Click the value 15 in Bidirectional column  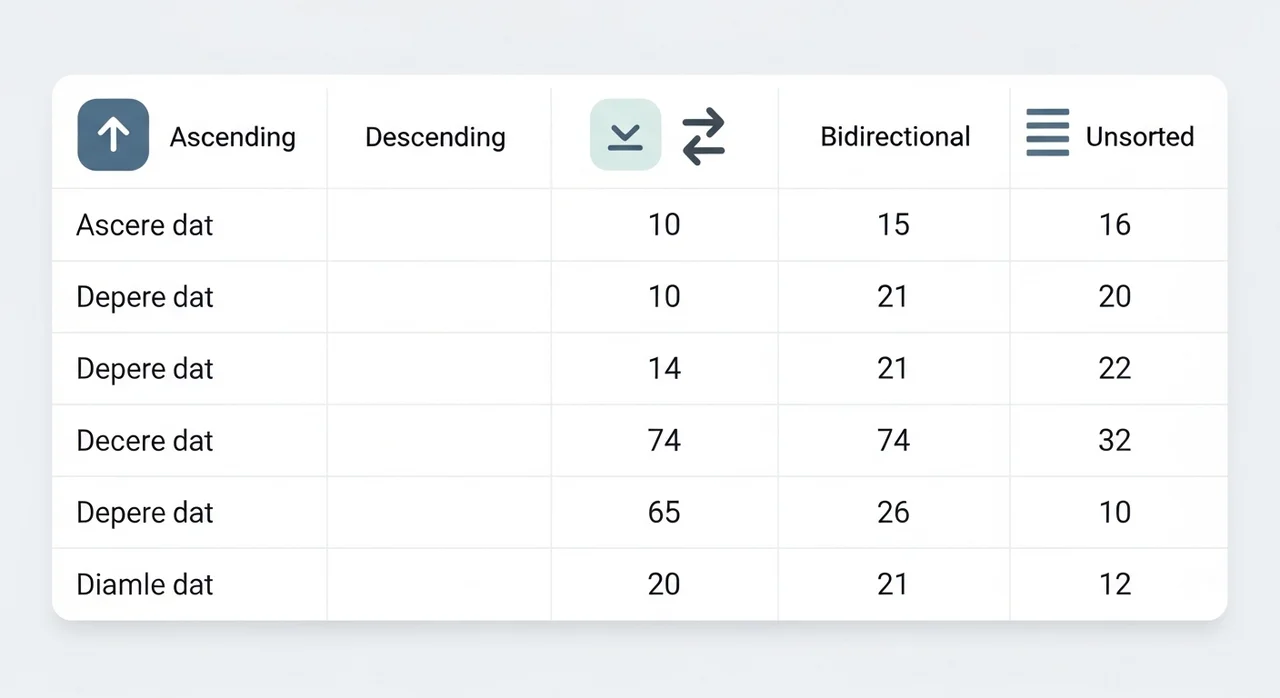pyautogui.click(x=893, y=225)
